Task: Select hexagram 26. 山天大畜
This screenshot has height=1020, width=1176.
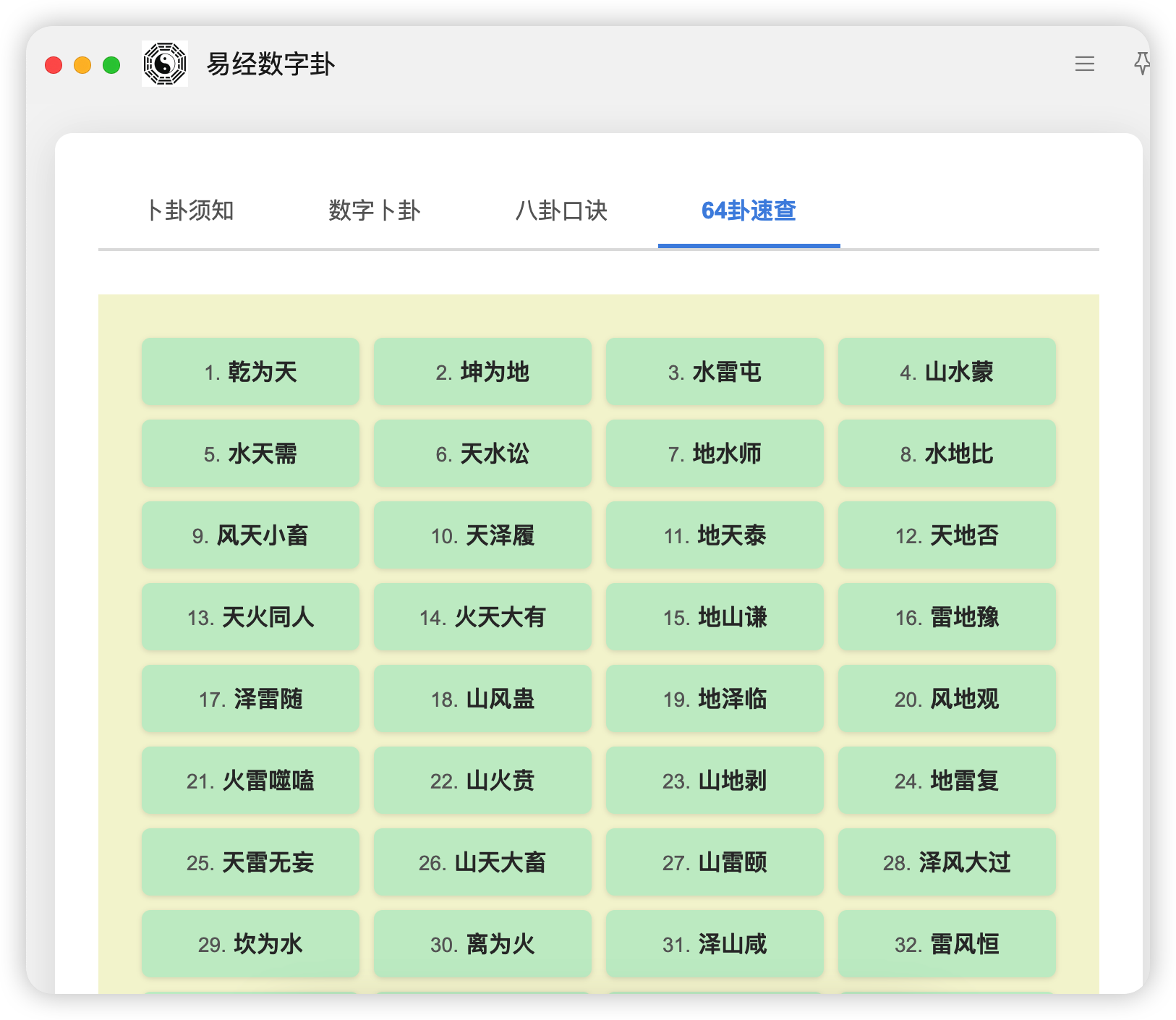Action: point(482,862)
